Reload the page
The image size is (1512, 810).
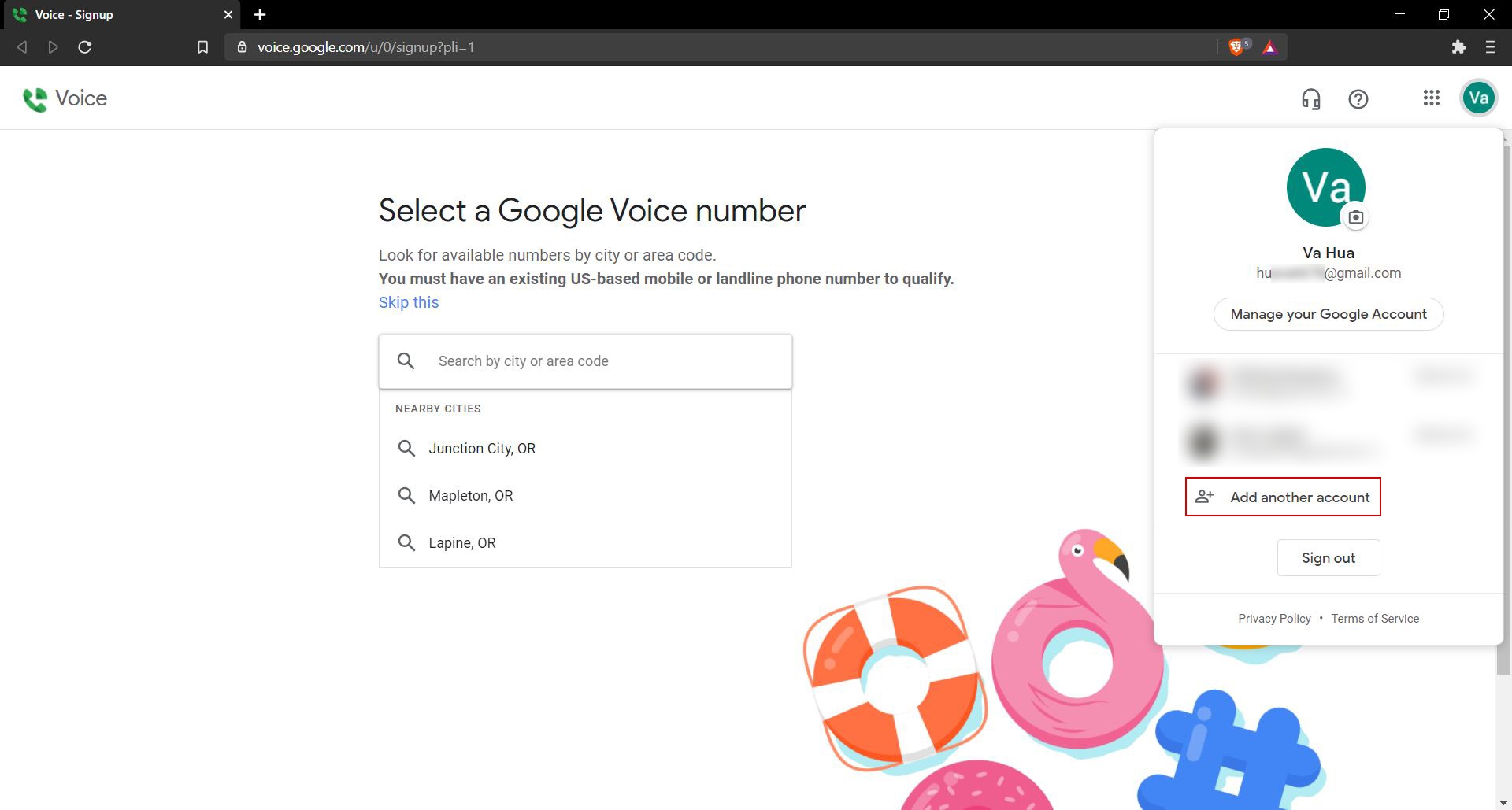85,47
